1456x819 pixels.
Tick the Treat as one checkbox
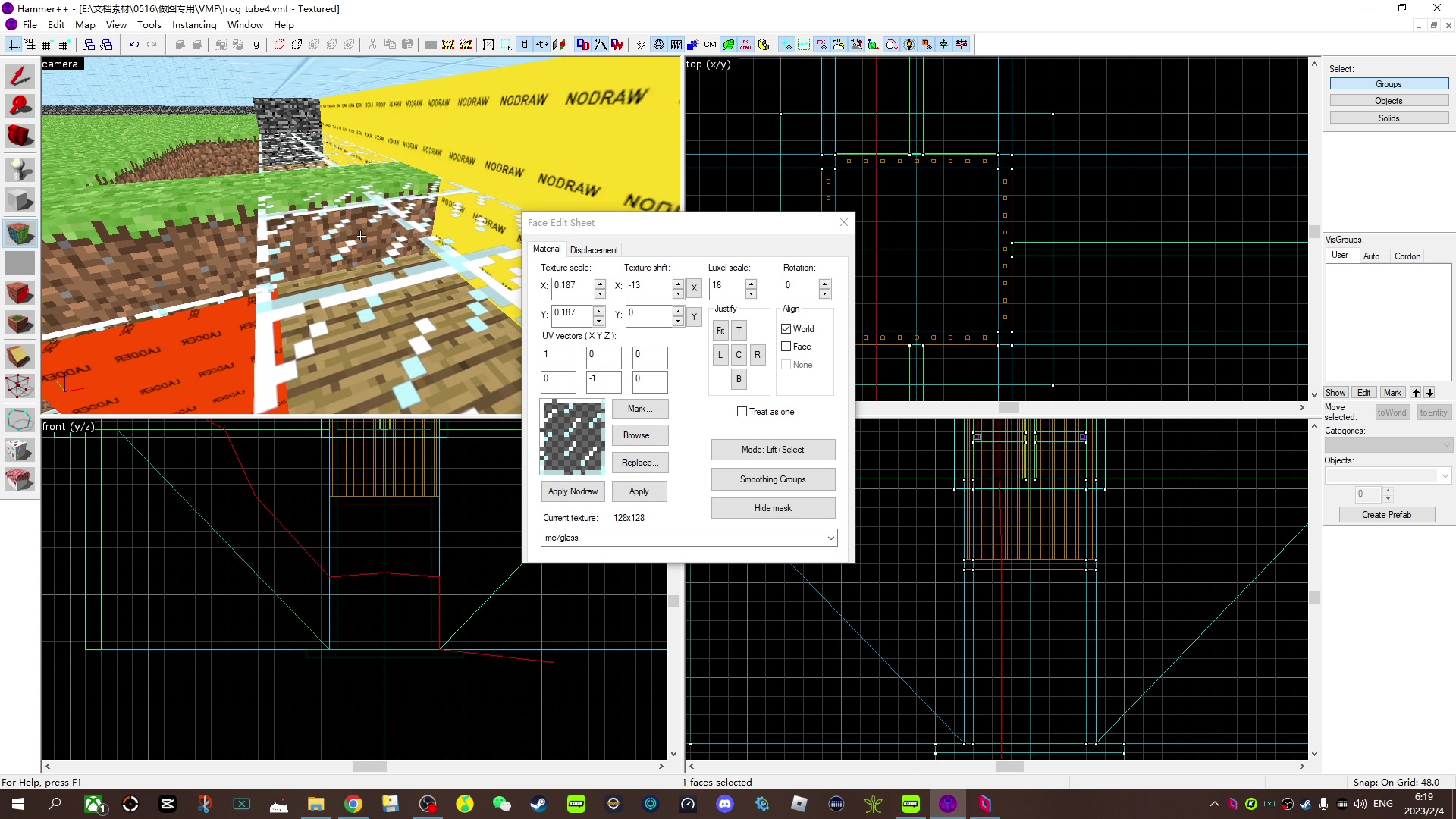[x=742, y=412]
